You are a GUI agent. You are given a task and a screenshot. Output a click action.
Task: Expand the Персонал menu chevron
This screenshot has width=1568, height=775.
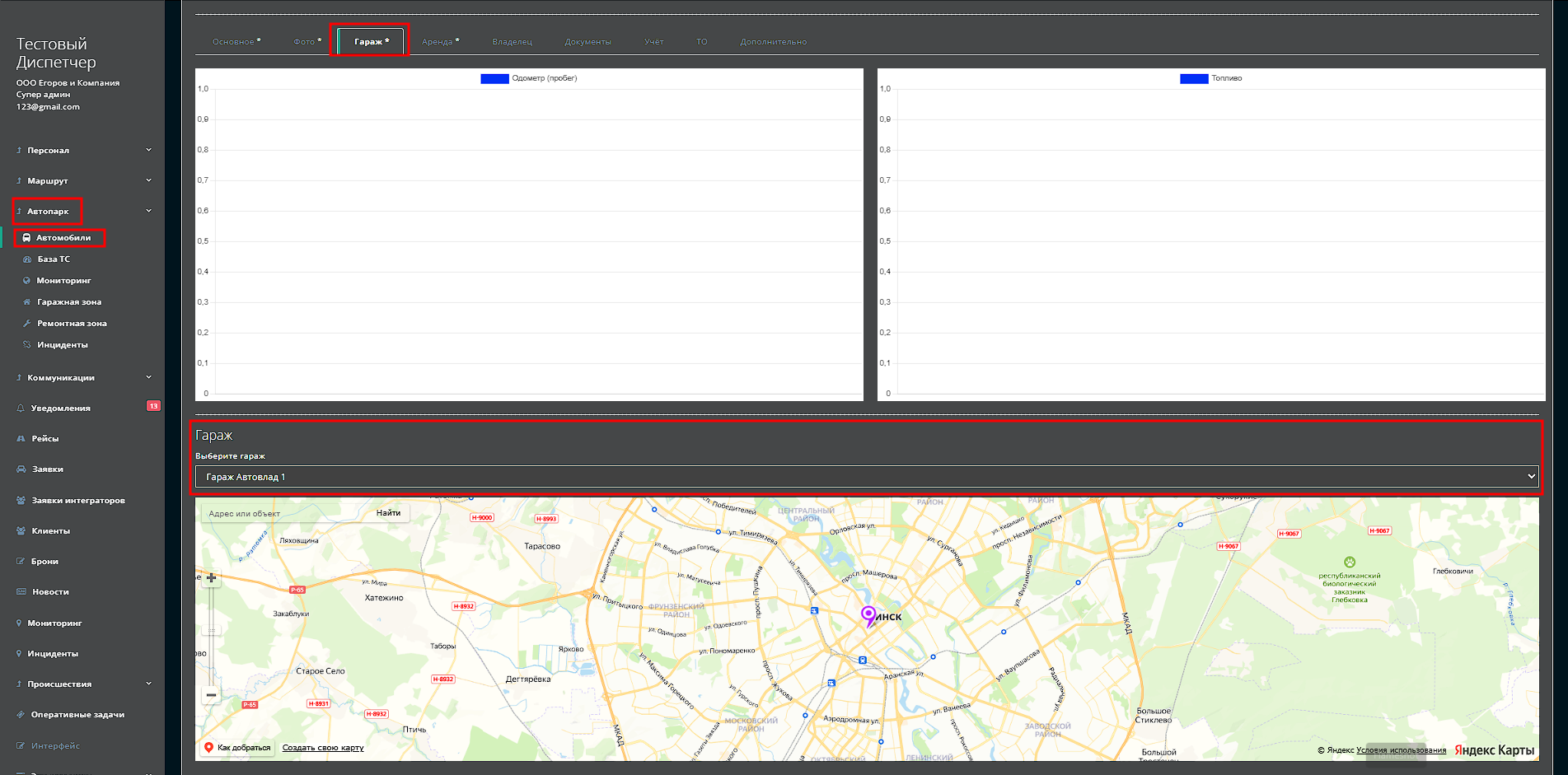point(149,150)
